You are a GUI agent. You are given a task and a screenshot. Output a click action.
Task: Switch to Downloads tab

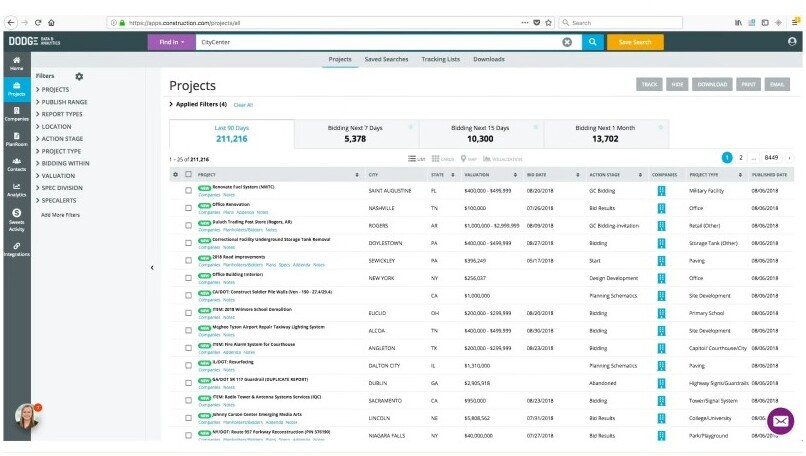[489, 59]
